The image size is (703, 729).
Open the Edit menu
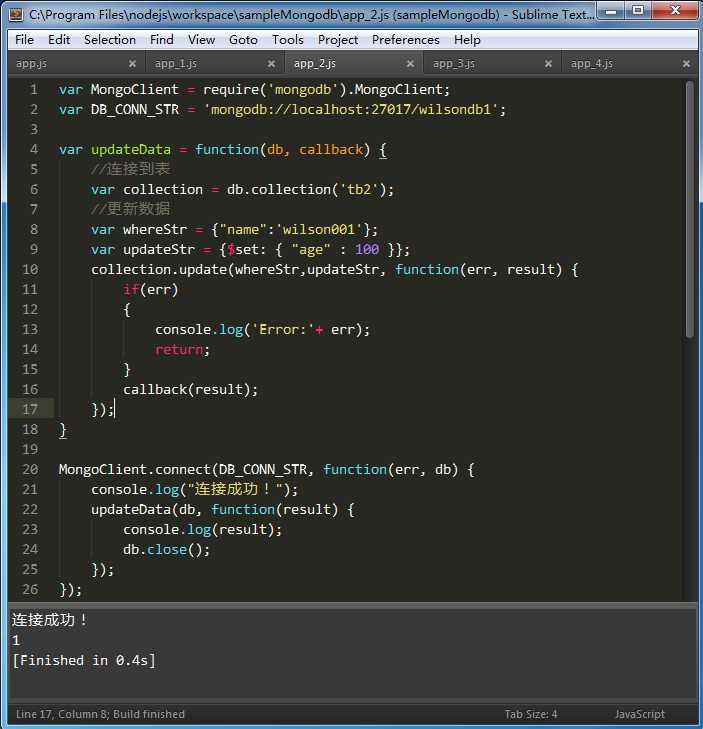point(59,40)
